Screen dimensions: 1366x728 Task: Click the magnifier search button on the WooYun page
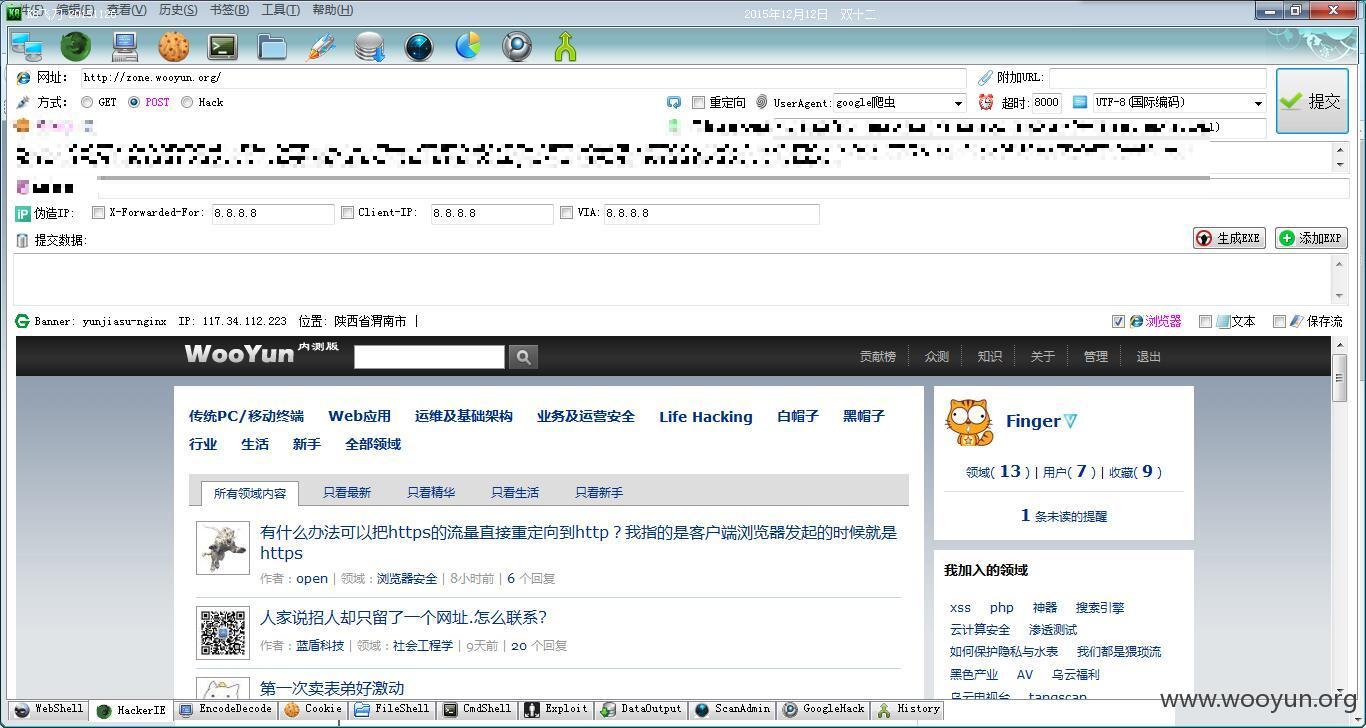[523, 357]
